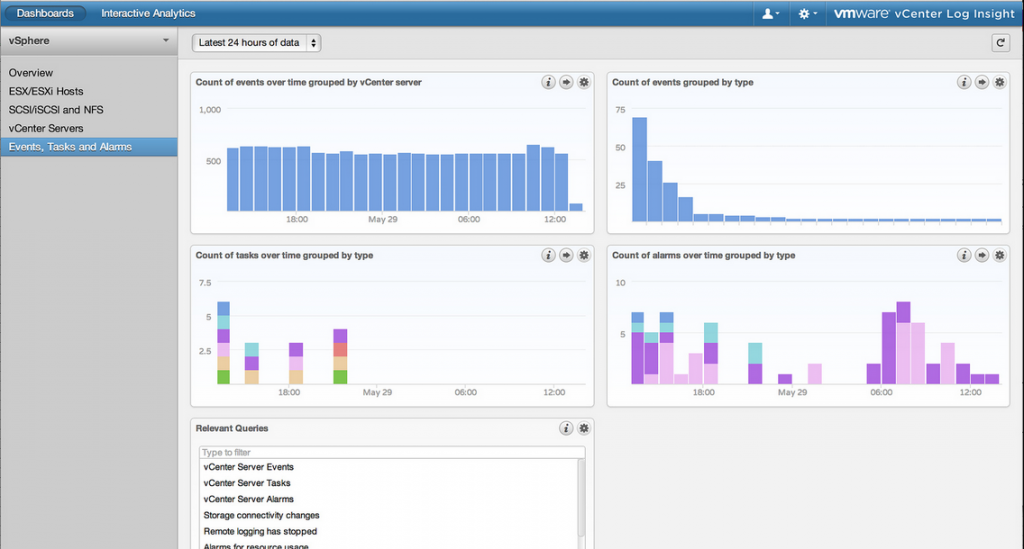Open alarms over time chart in analytics arrow

coord(982,255)
